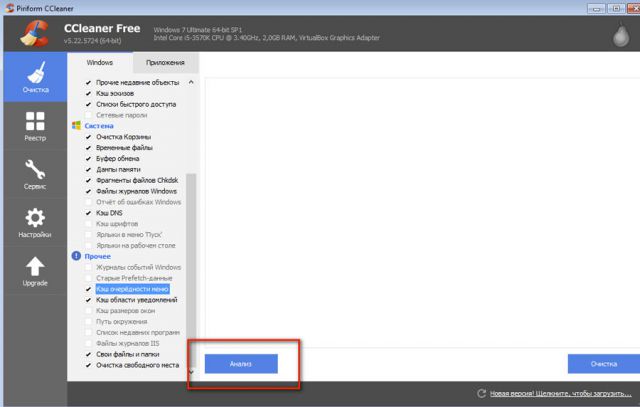Open the Новая версия update link
640x407 pixels.
[562, 394]
